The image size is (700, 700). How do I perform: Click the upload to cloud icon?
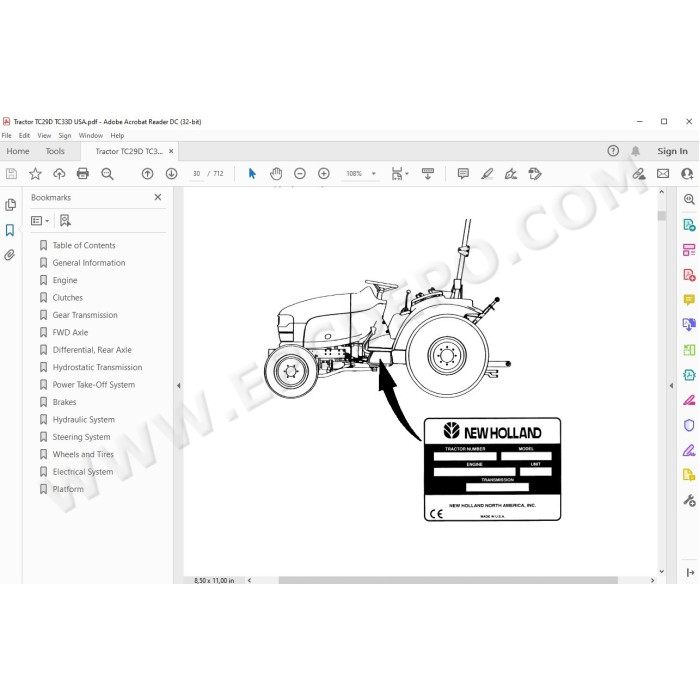point(59,174)
